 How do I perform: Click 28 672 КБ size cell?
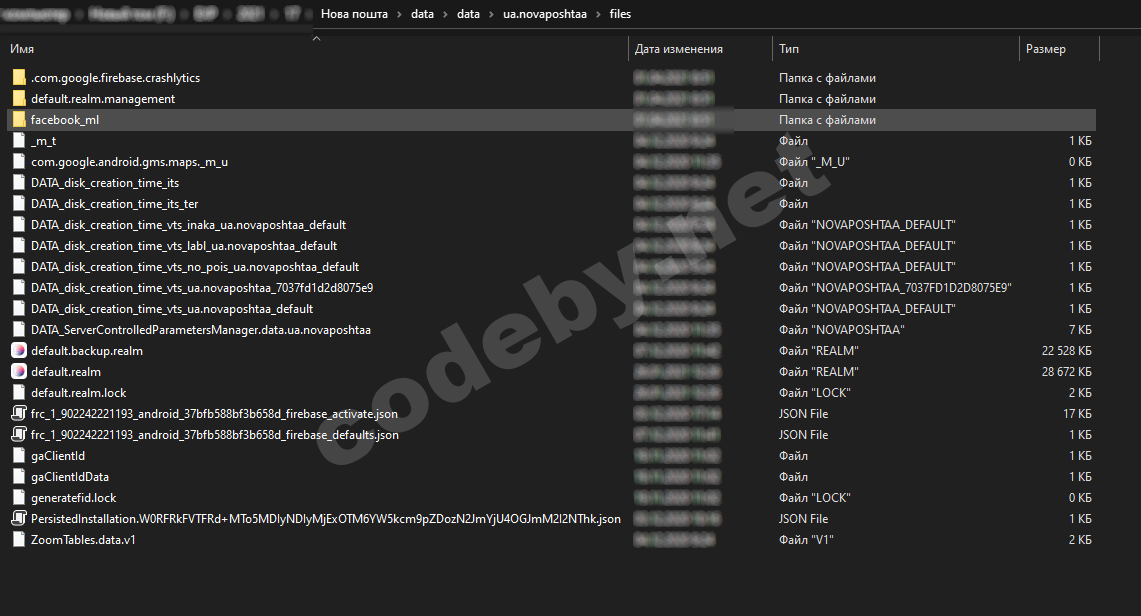(x=1066, y=372)
